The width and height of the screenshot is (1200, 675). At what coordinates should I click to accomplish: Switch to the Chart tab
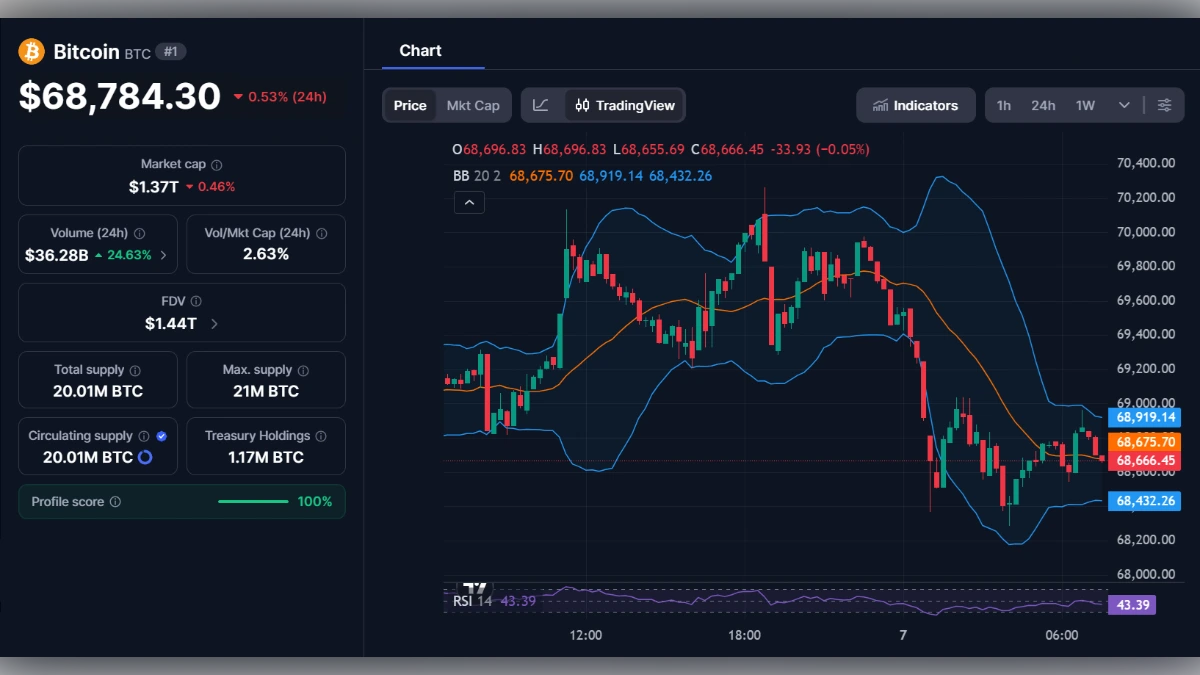click(420, 50)
